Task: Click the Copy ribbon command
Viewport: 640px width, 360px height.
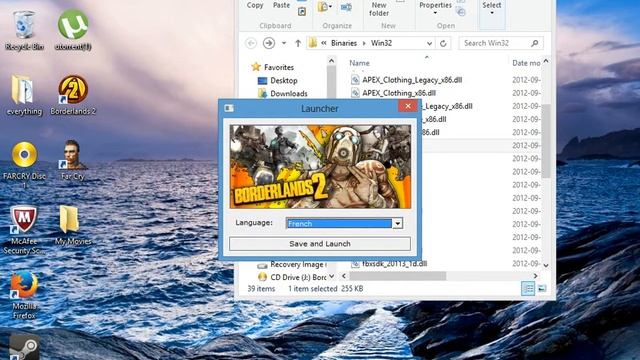Action: 255,5
